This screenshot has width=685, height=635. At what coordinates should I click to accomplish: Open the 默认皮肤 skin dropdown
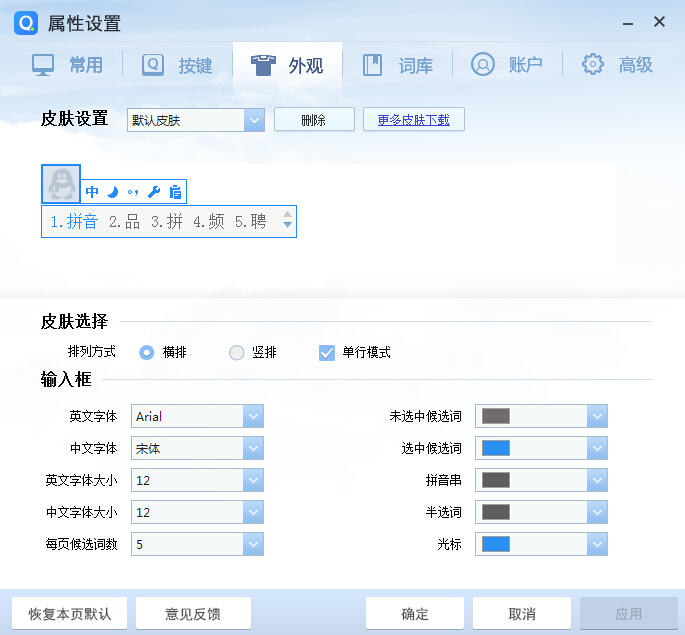pyautogui.click(x=254, y=120)
